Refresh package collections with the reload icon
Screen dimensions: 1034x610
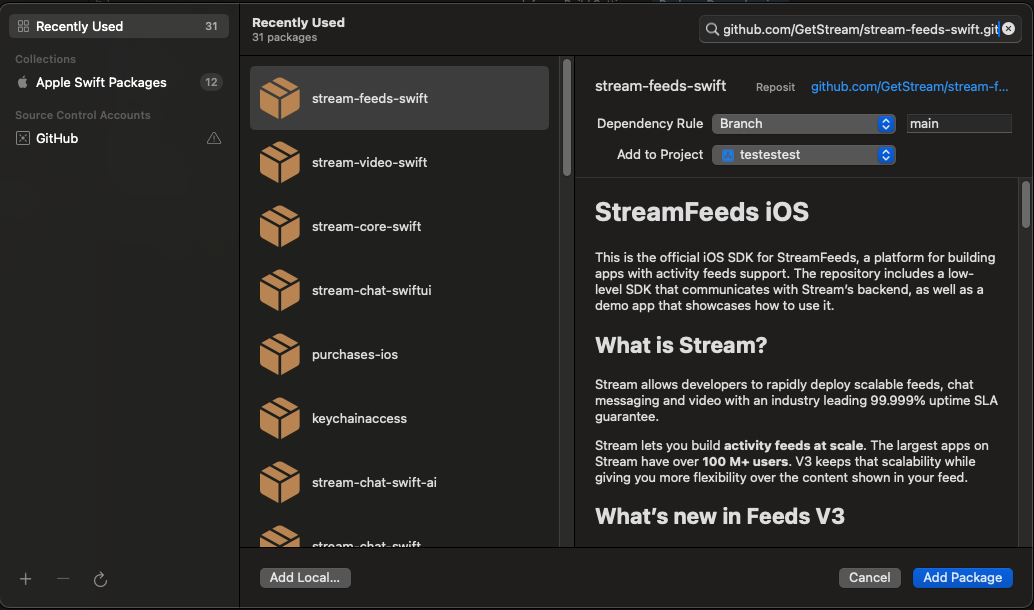tap(99, 579)
